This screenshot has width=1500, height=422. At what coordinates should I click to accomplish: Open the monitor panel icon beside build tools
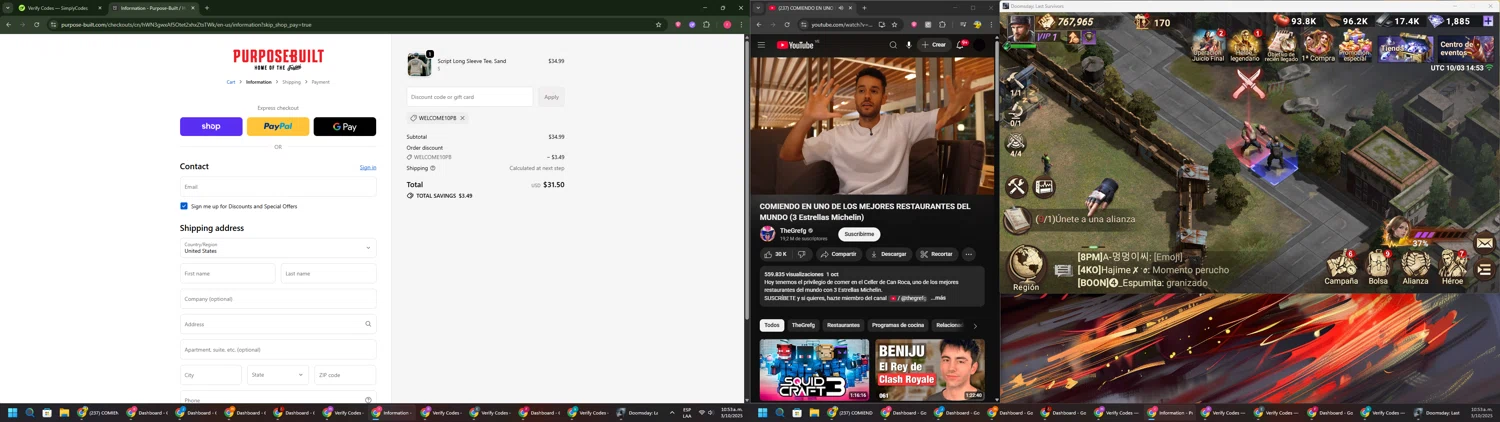click(1044, 187)
